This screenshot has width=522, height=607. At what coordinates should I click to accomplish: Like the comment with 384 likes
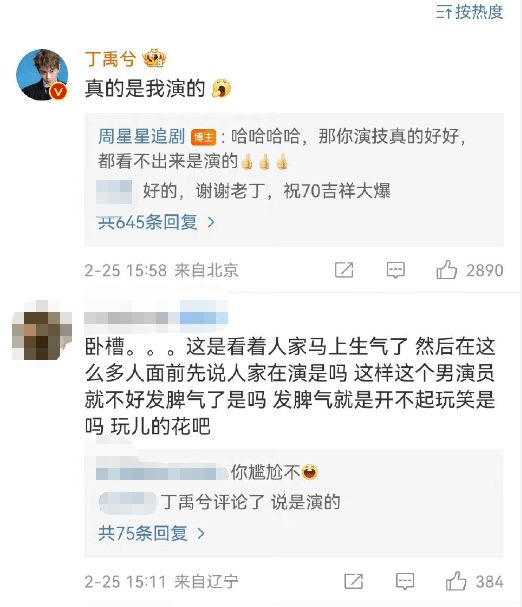pos(474,581)
